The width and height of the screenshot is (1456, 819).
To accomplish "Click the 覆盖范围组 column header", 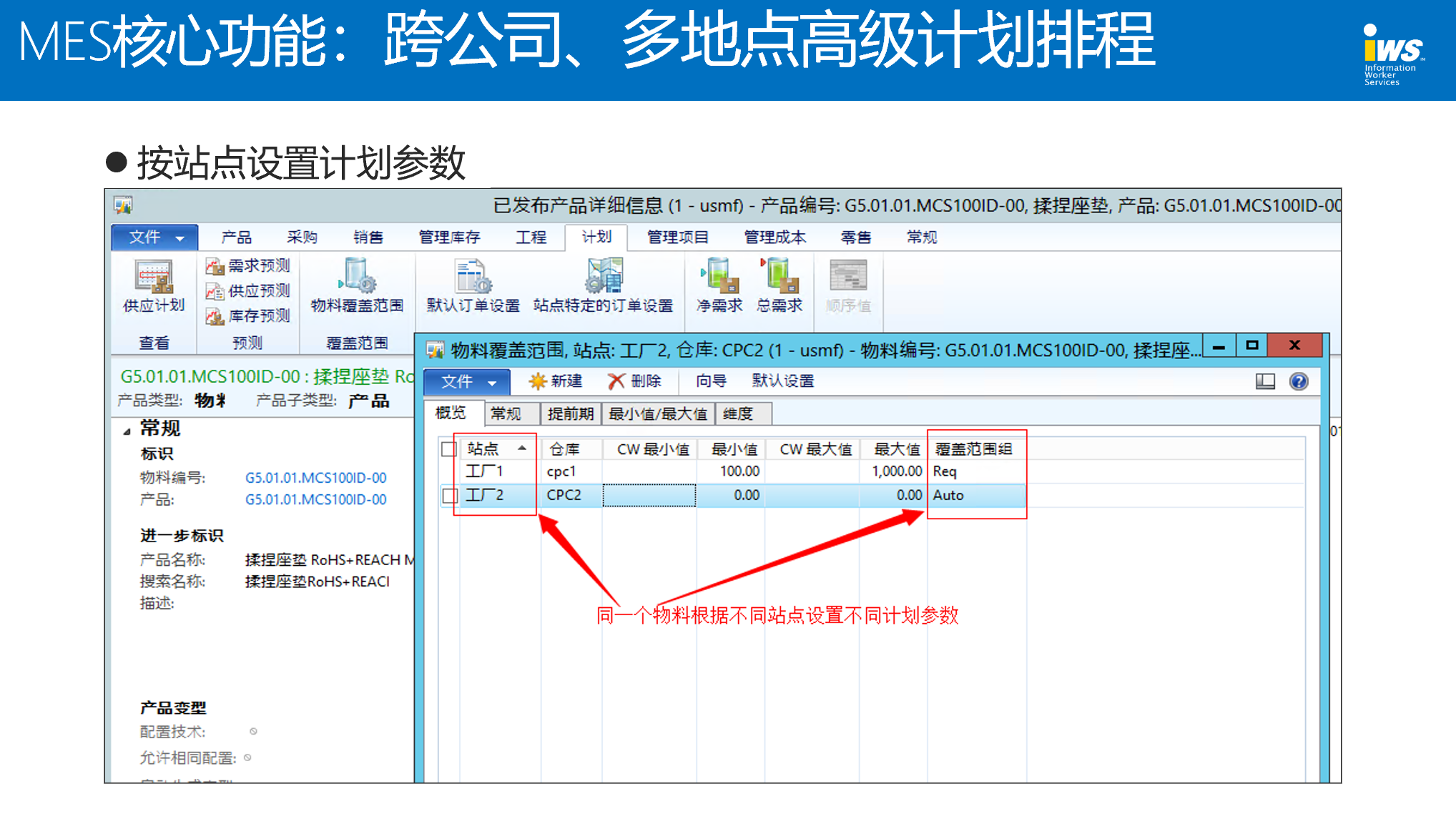I will tap(978, 449).
